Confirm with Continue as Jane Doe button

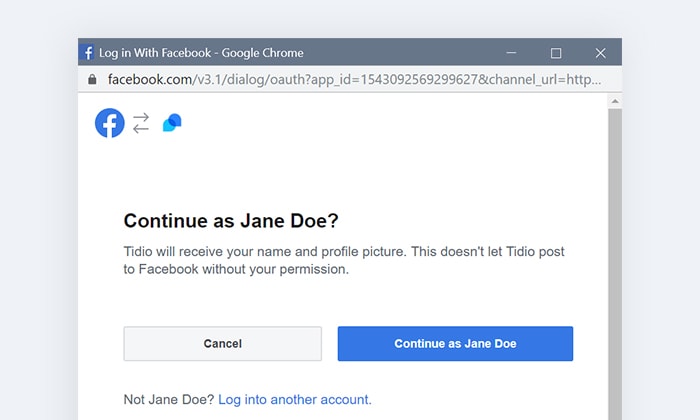[455, 344]
